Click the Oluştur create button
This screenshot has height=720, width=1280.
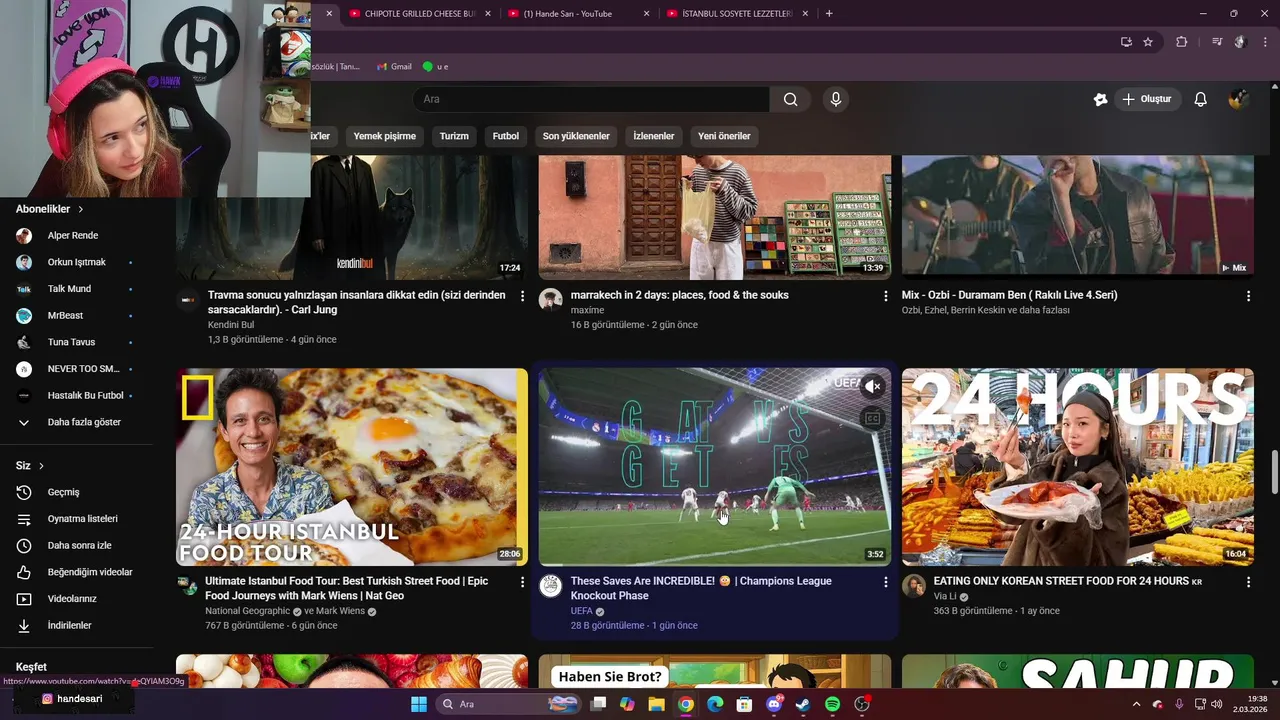pyautogui.click(x=1148, y=99)
